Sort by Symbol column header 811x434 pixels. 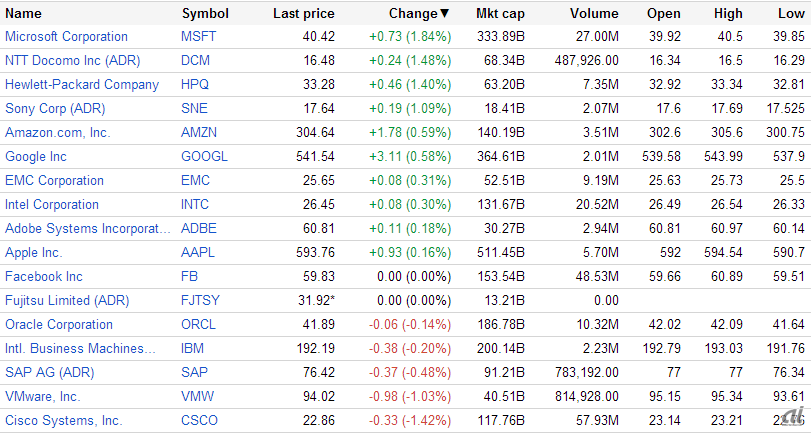click(x=205, y=14)
